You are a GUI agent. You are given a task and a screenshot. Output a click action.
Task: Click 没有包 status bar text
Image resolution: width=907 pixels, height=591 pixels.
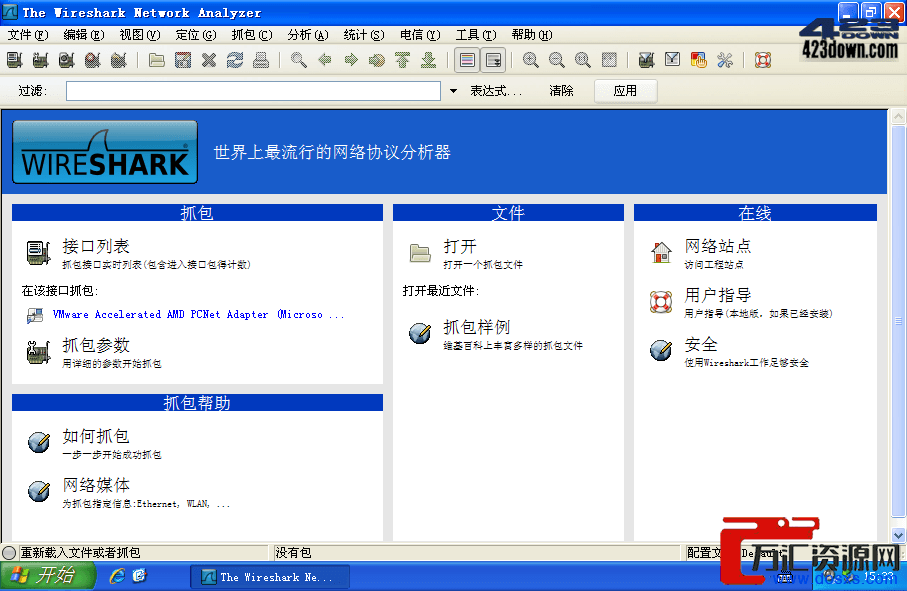pyautogui.click(x=293, y=553)
